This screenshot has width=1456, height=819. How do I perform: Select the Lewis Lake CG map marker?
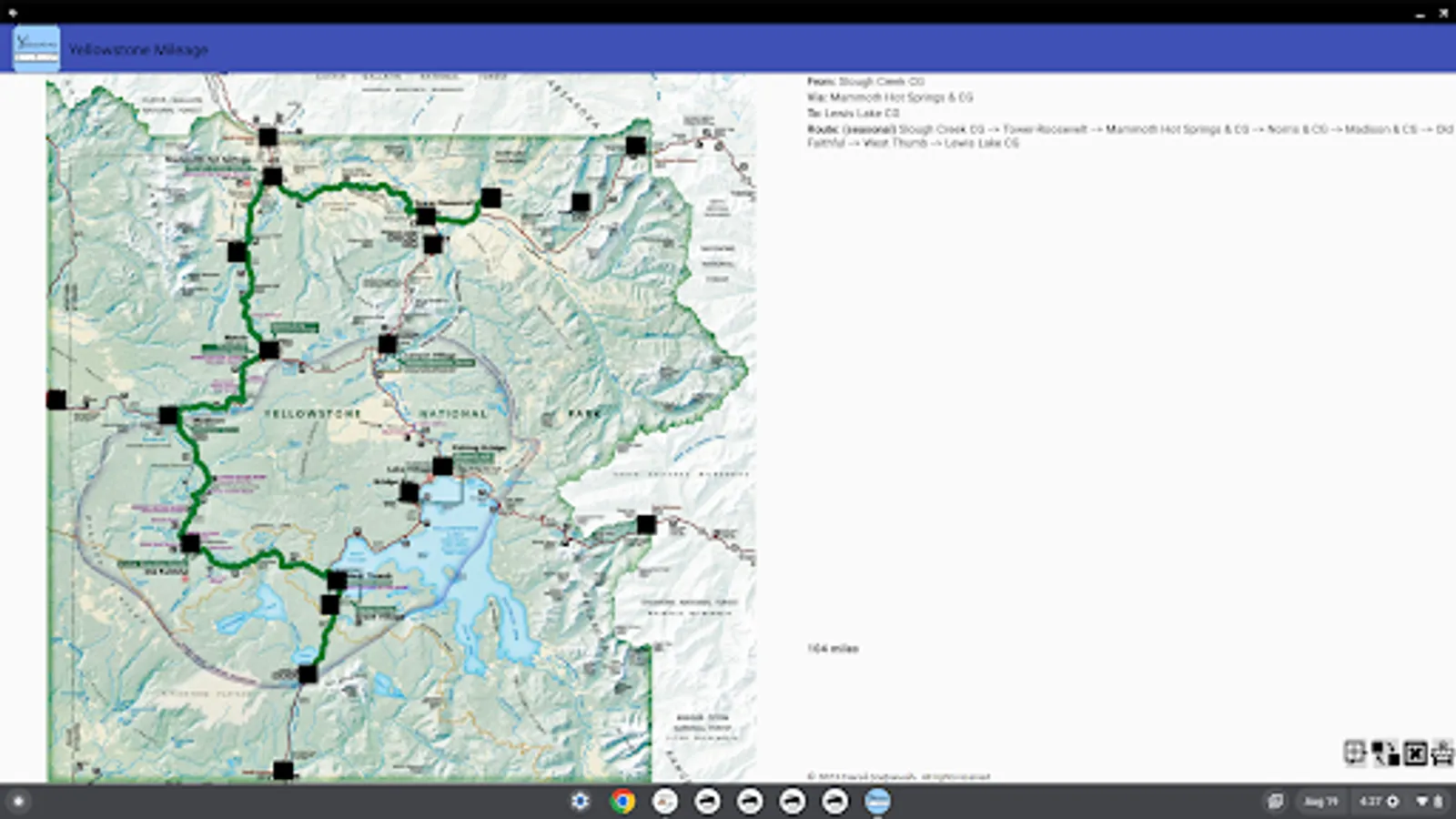click(x=308, y=674)
